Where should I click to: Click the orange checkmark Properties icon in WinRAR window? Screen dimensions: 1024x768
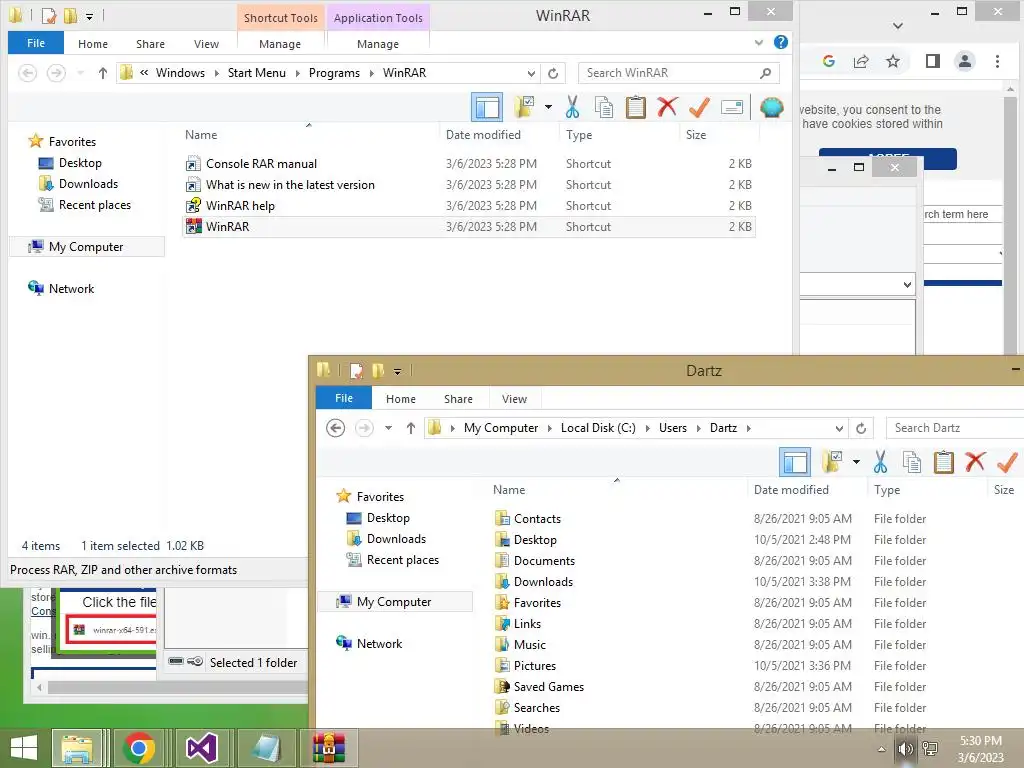[699, 106]
